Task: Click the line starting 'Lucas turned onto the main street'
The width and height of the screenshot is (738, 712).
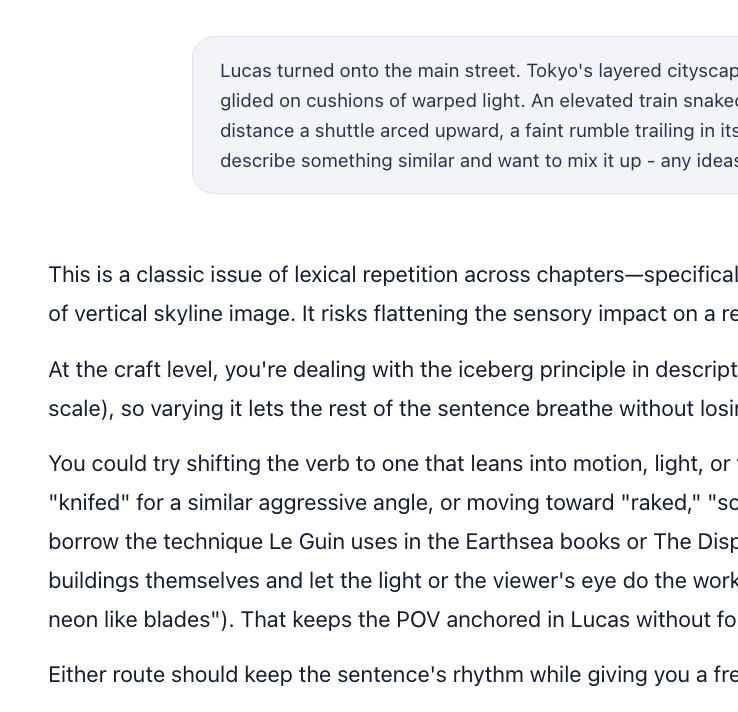Action: 479,71
